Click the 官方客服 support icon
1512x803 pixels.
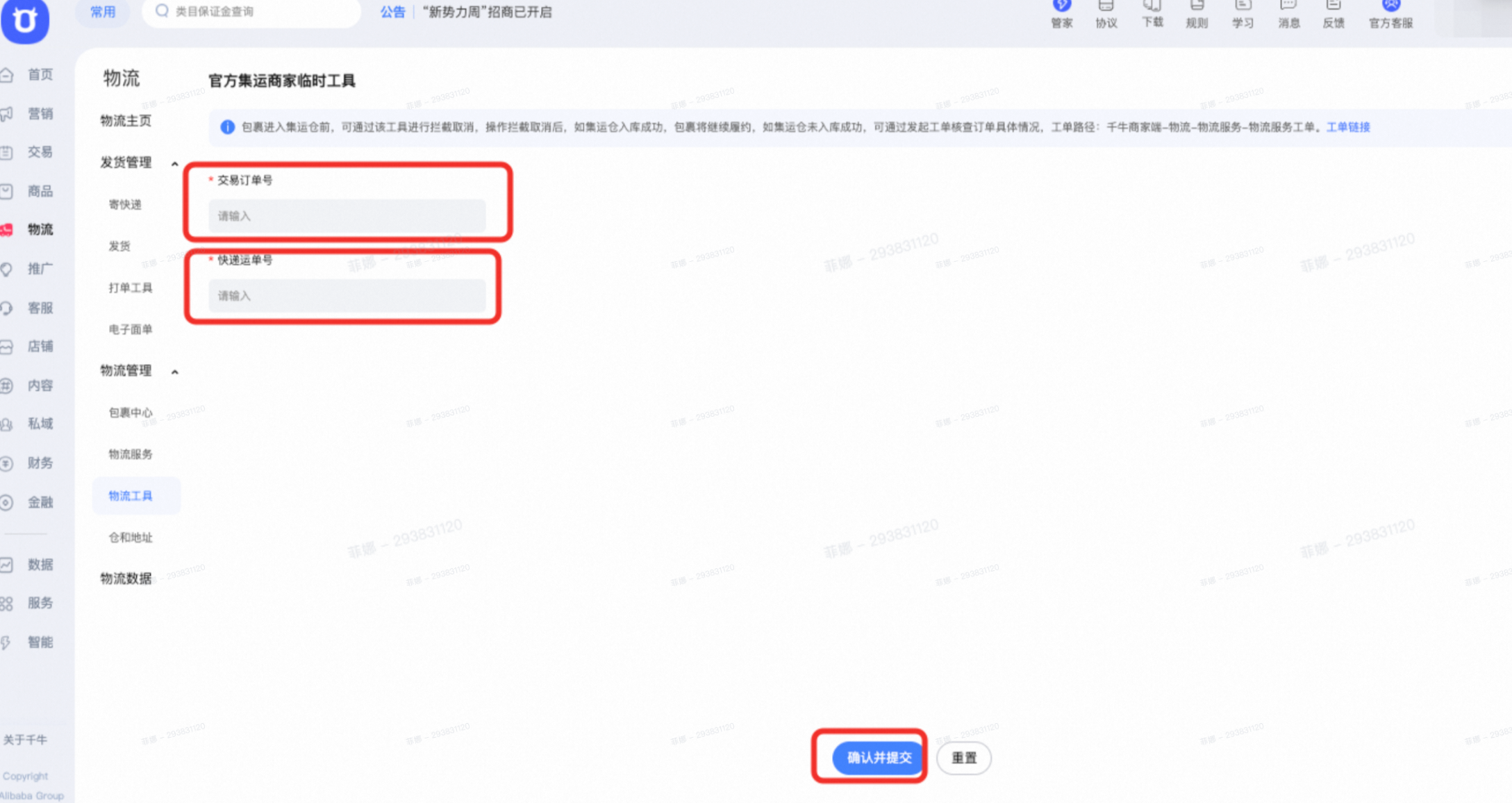pos(1390,6)
